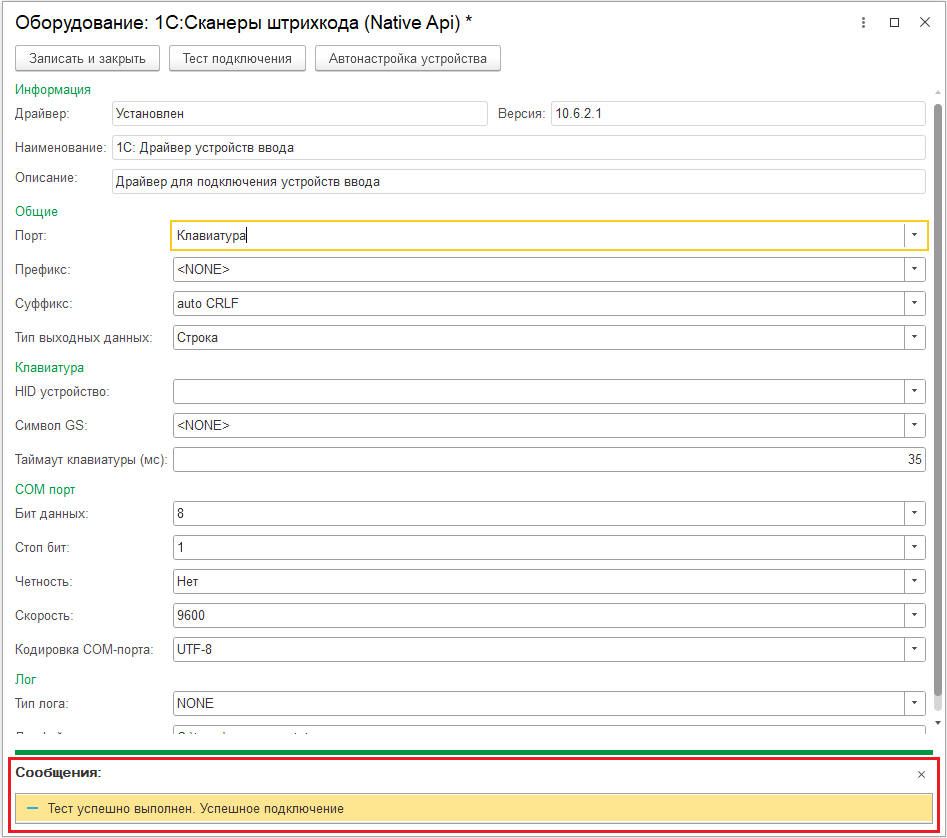
Task: Click the Наименование field
Action: coord(519,147)
